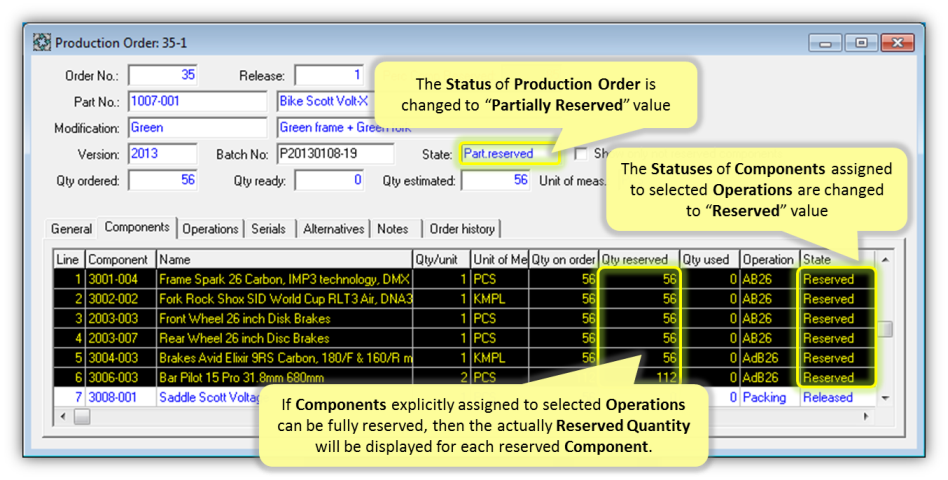Click the Qty ordered field
The height and width of the screenshot is (480, 948).
[163, 180]
